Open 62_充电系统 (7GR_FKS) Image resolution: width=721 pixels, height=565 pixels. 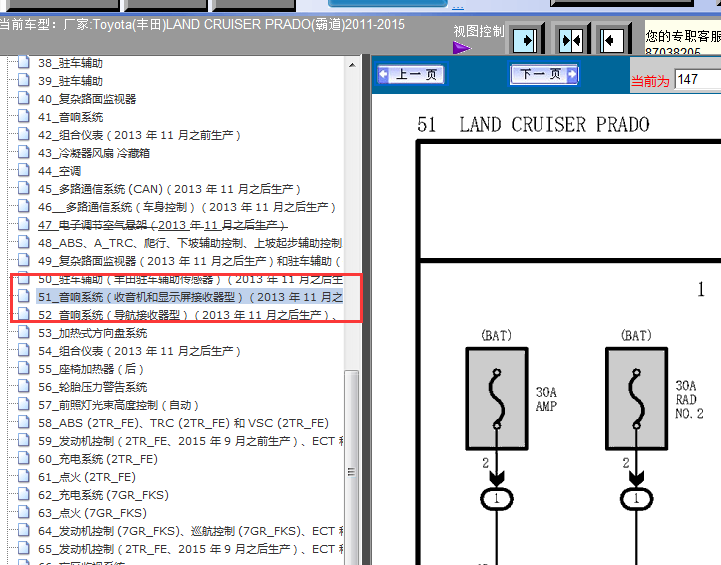coord(103,495)
